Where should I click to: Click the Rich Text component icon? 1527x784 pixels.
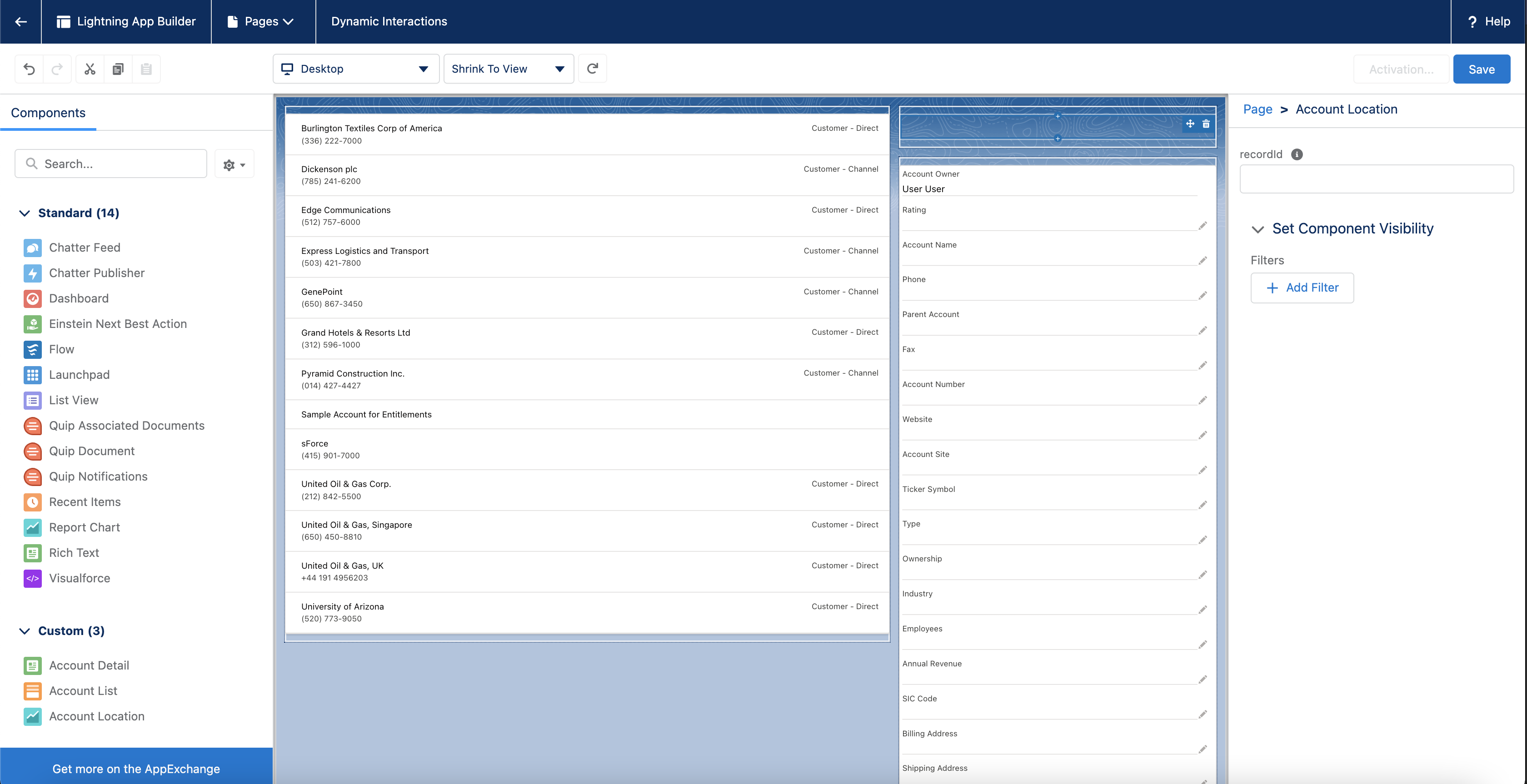click(x=33, y=554)
